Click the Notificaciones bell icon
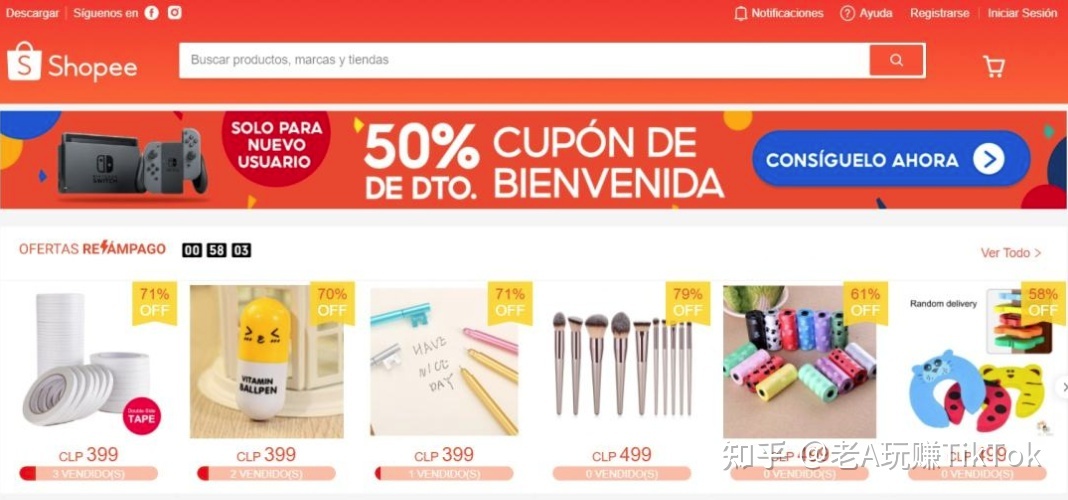 [x=740, y=14]
